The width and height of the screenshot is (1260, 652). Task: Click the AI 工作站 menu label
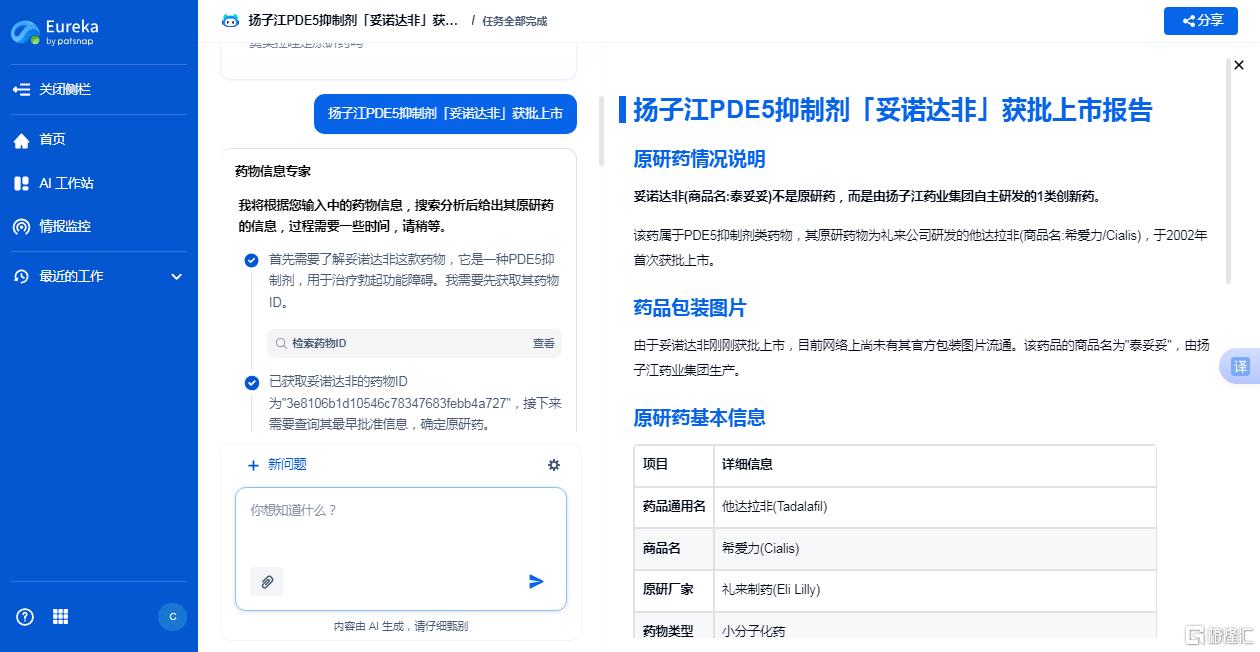[x=66, y=183]
